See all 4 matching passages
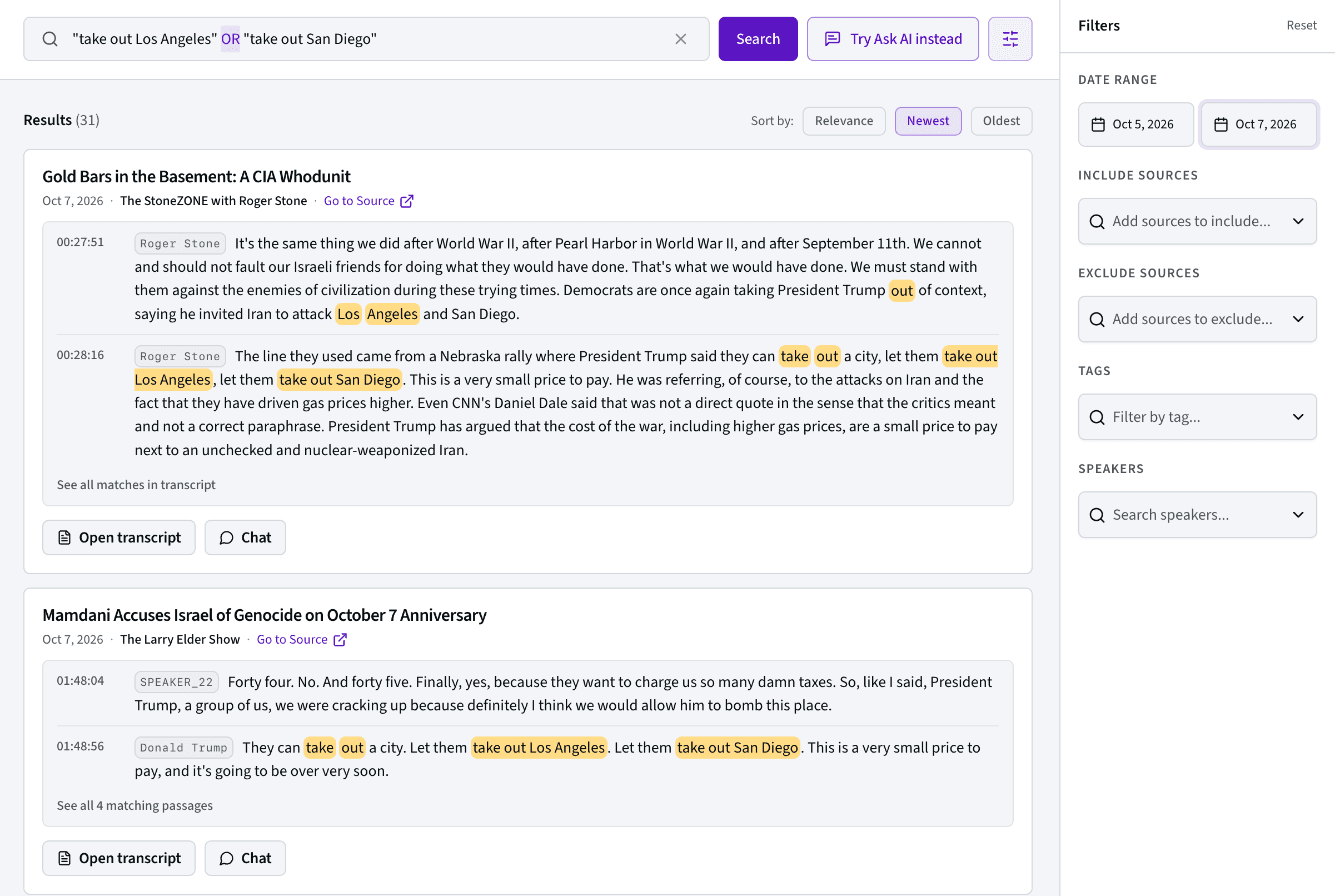The image size is (1335, 896). pos(135,806)
